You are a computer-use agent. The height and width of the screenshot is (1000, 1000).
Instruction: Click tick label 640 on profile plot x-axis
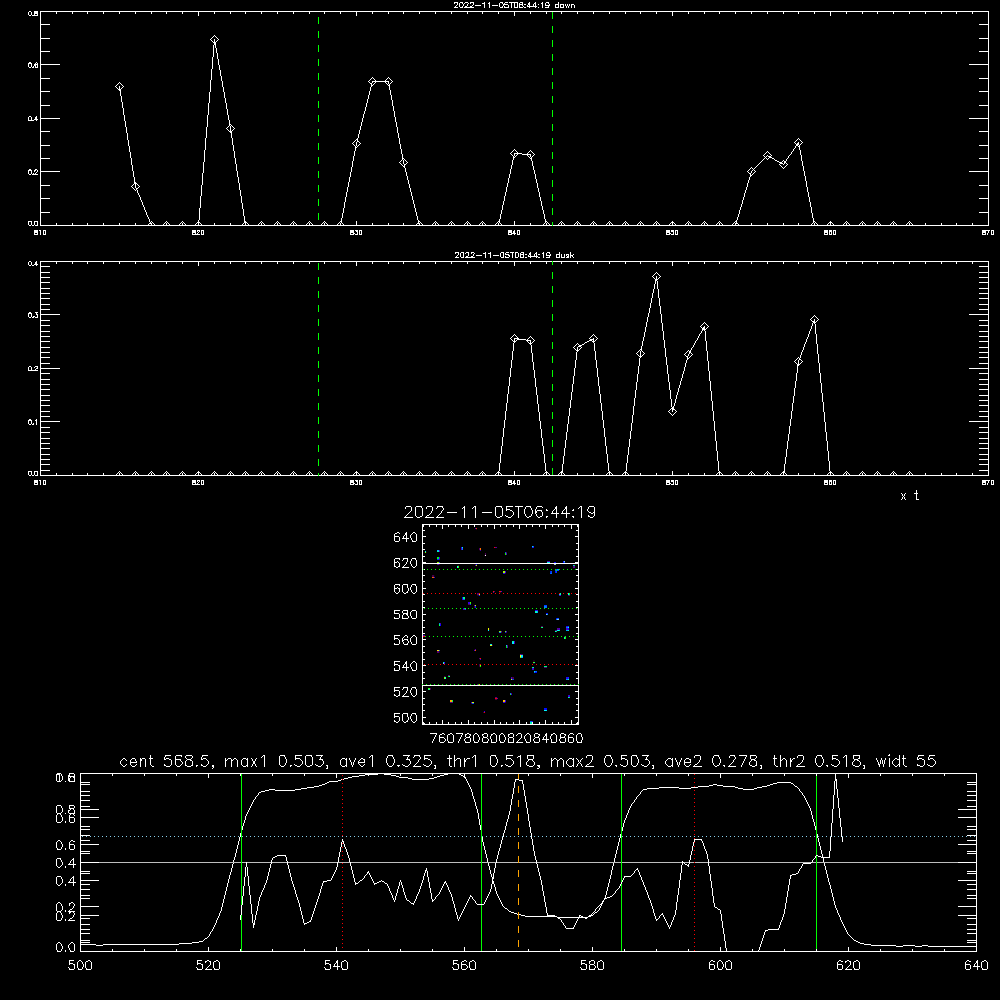pyautogui.click(x=976, y=966)
